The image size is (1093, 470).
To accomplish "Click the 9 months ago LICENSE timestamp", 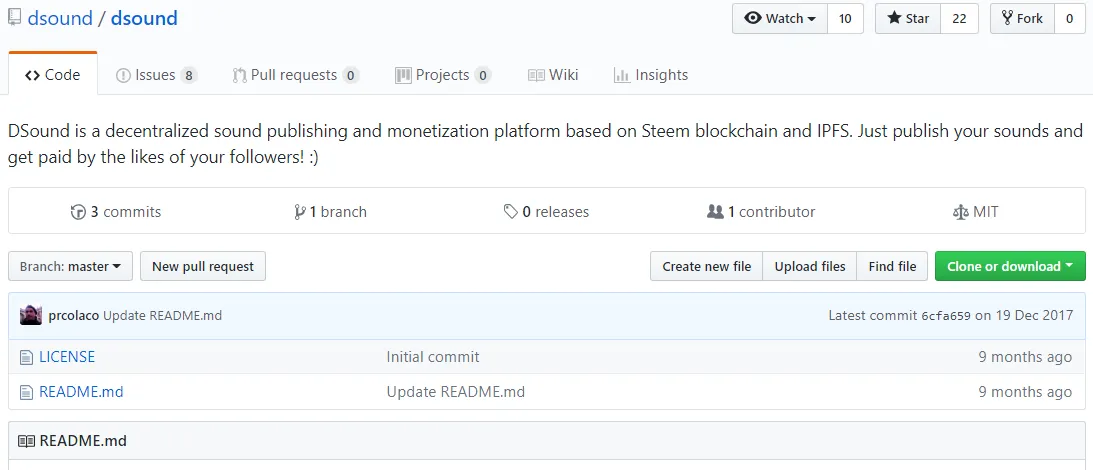I will pyautogui.click(x=1025, y=357).
